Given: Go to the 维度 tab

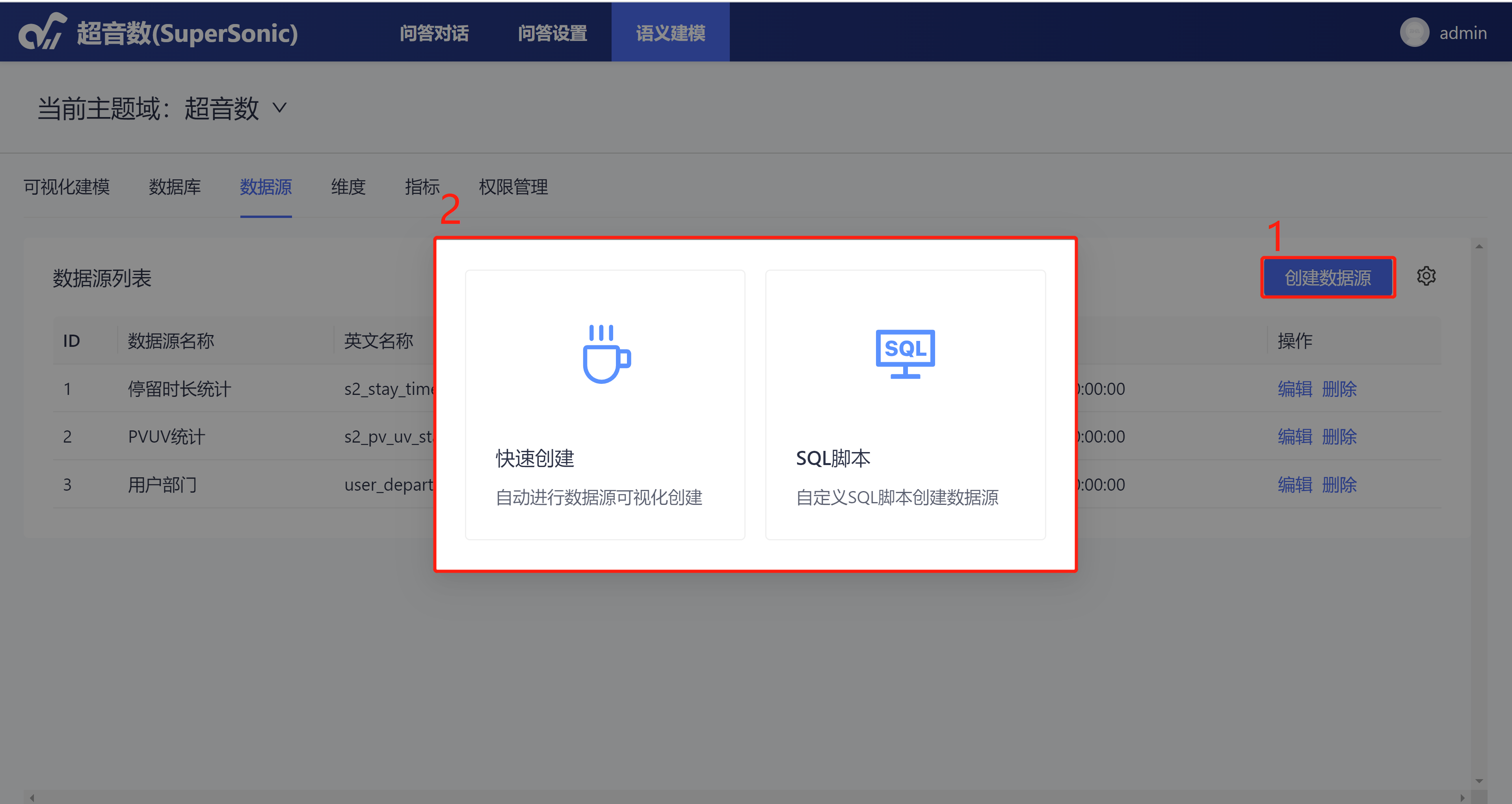Looking at the screenshot, I should 348,187.
